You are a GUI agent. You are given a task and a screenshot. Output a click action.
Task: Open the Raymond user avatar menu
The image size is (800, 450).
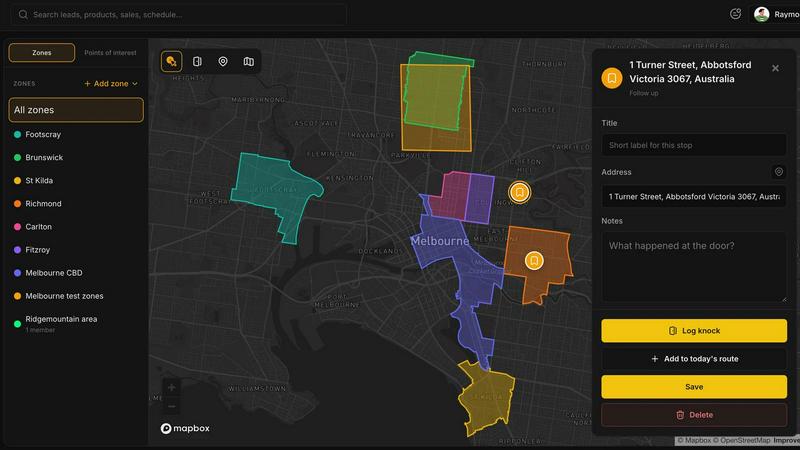762,14
